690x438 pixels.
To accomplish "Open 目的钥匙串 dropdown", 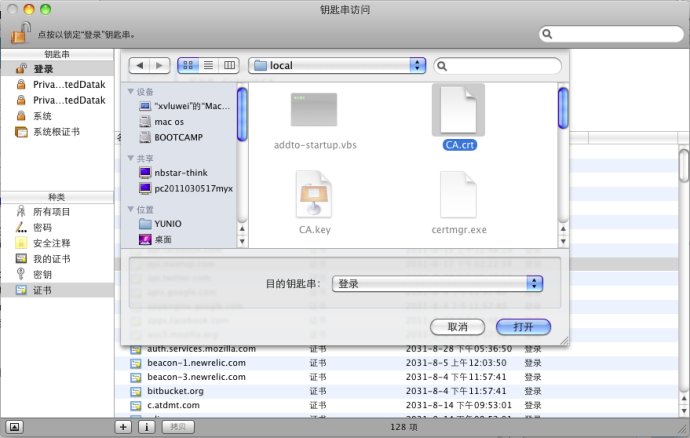I will pos(437,283).
